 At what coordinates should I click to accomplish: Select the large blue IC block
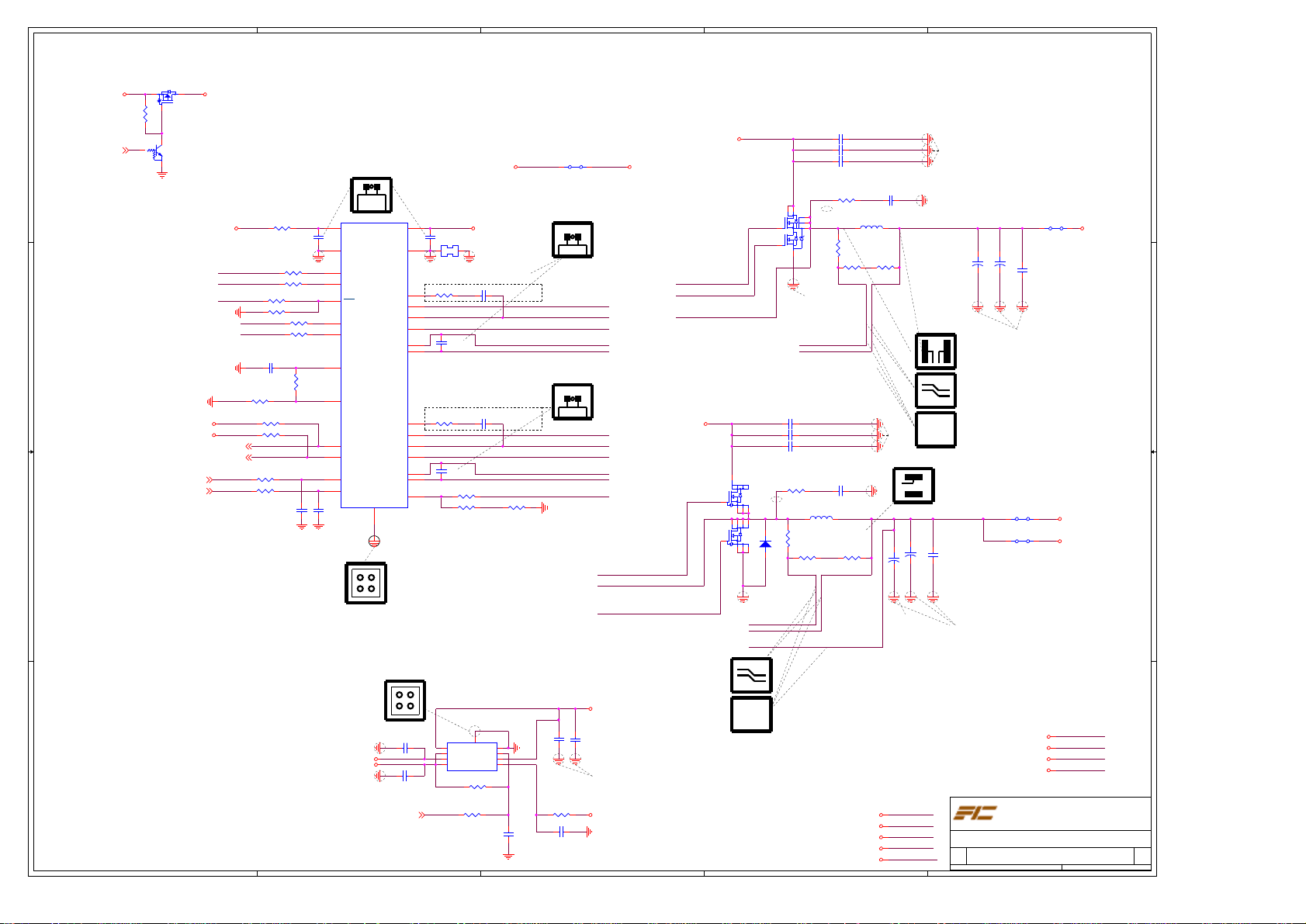click(x=374, y=365)
